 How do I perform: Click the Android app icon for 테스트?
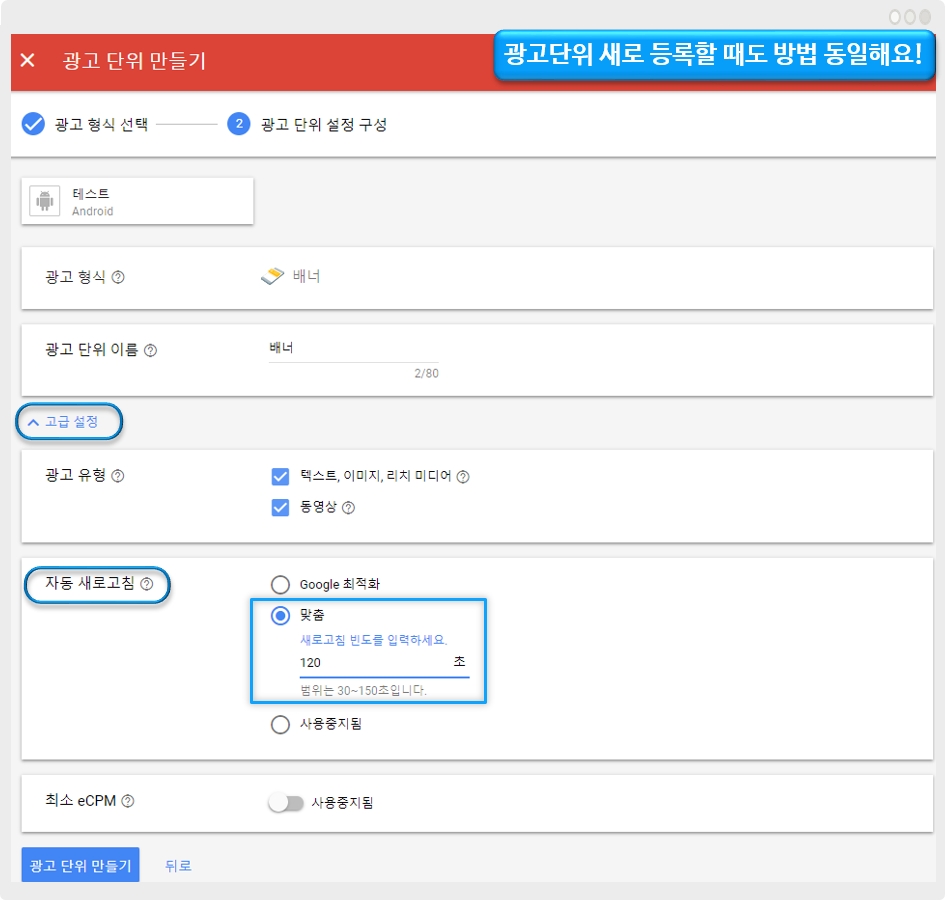(44, 201)
